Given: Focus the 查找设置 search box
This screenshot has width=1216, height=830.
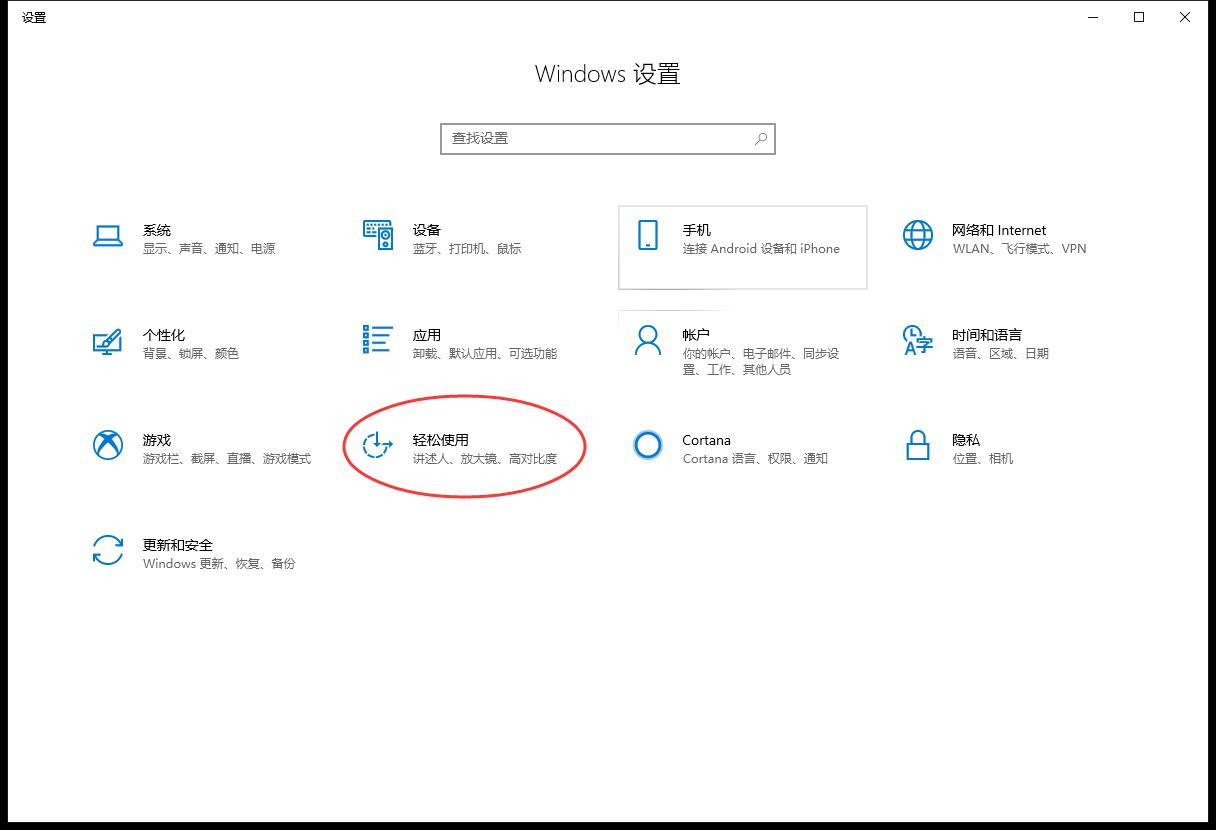Looking at the screenshot, I should 608,139.
